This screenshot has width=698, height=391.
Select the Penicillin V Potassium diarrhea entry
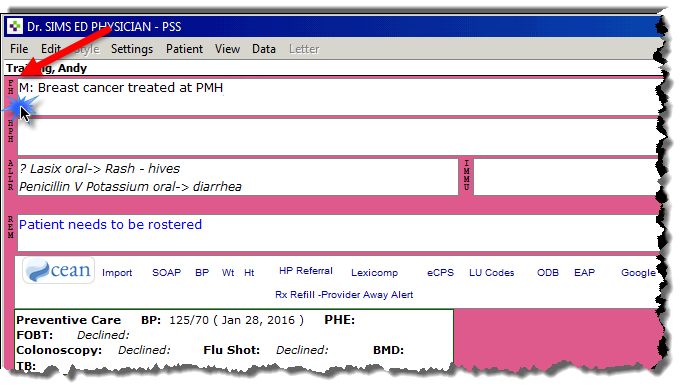pos(130,187)
